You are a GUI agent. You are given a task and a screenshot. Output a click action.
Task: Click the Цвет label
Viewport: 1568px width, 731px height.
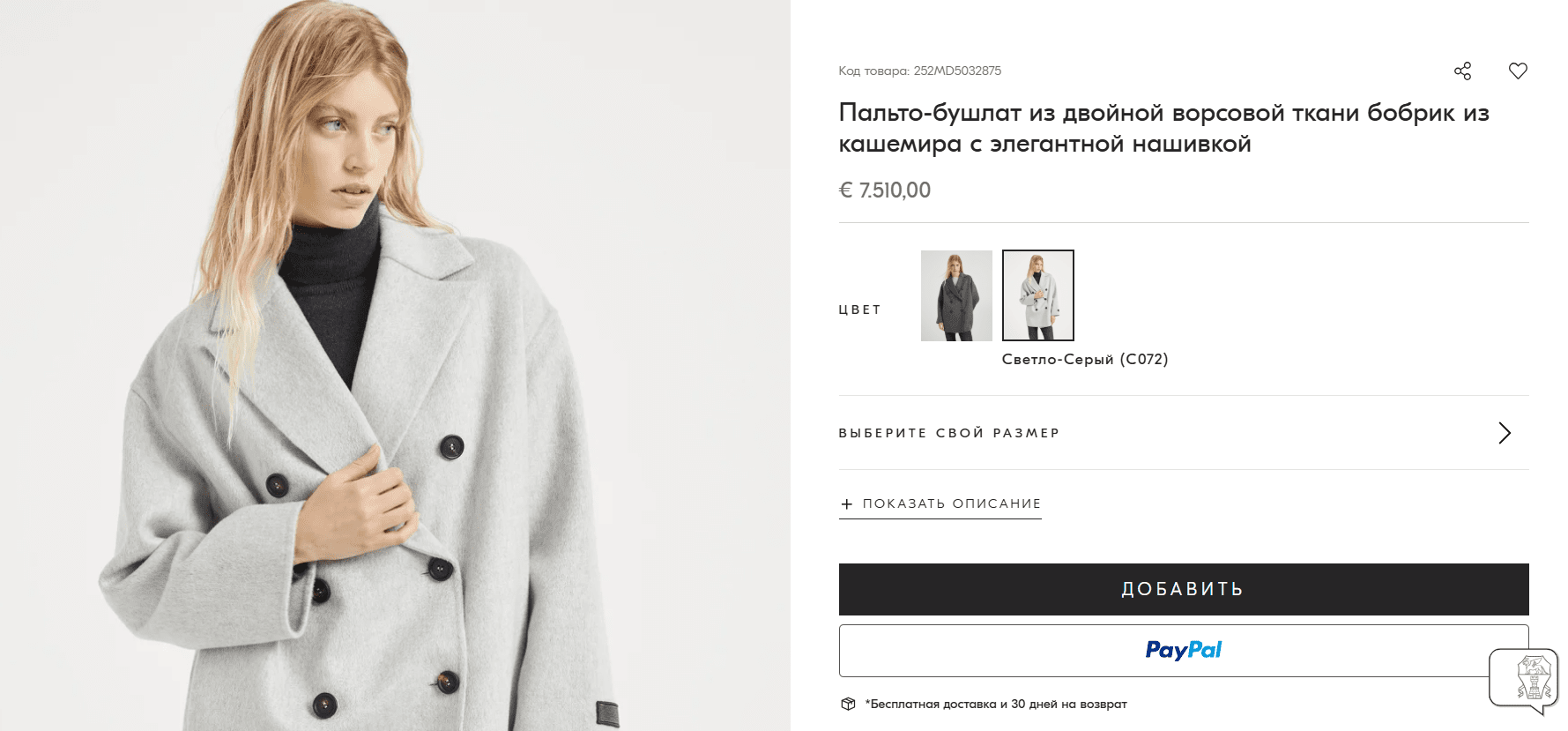(x=859, y=310)
